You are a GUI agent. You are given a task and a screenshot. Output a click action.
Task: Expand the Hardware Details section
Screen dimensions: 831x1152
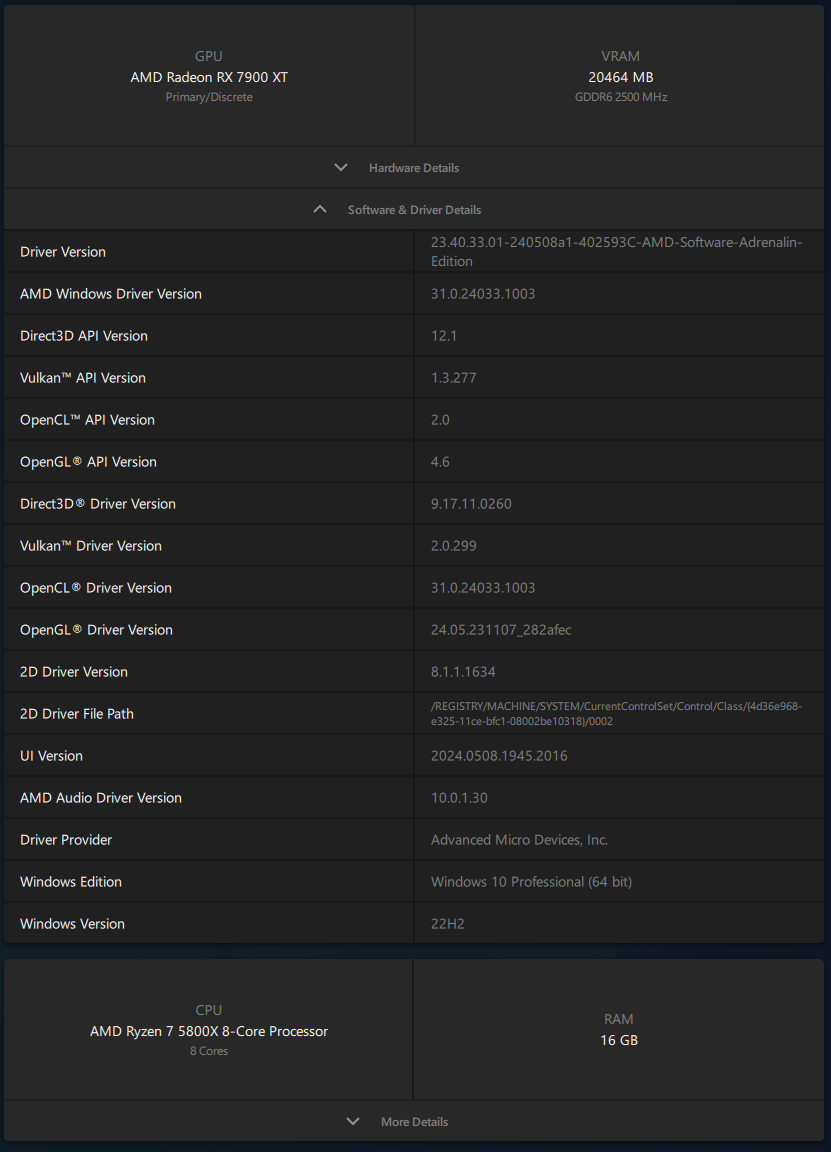[x=414, y=168]
